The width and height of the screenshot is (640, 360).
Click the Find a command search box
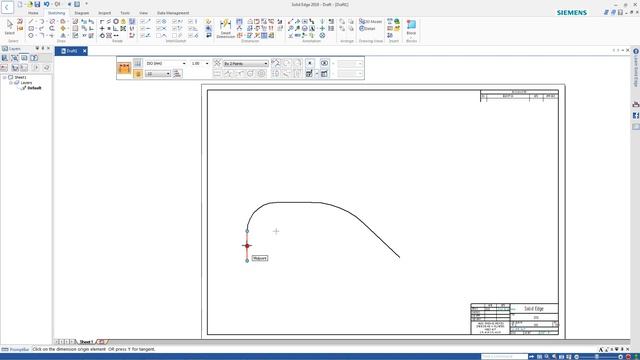pos(504,356)
